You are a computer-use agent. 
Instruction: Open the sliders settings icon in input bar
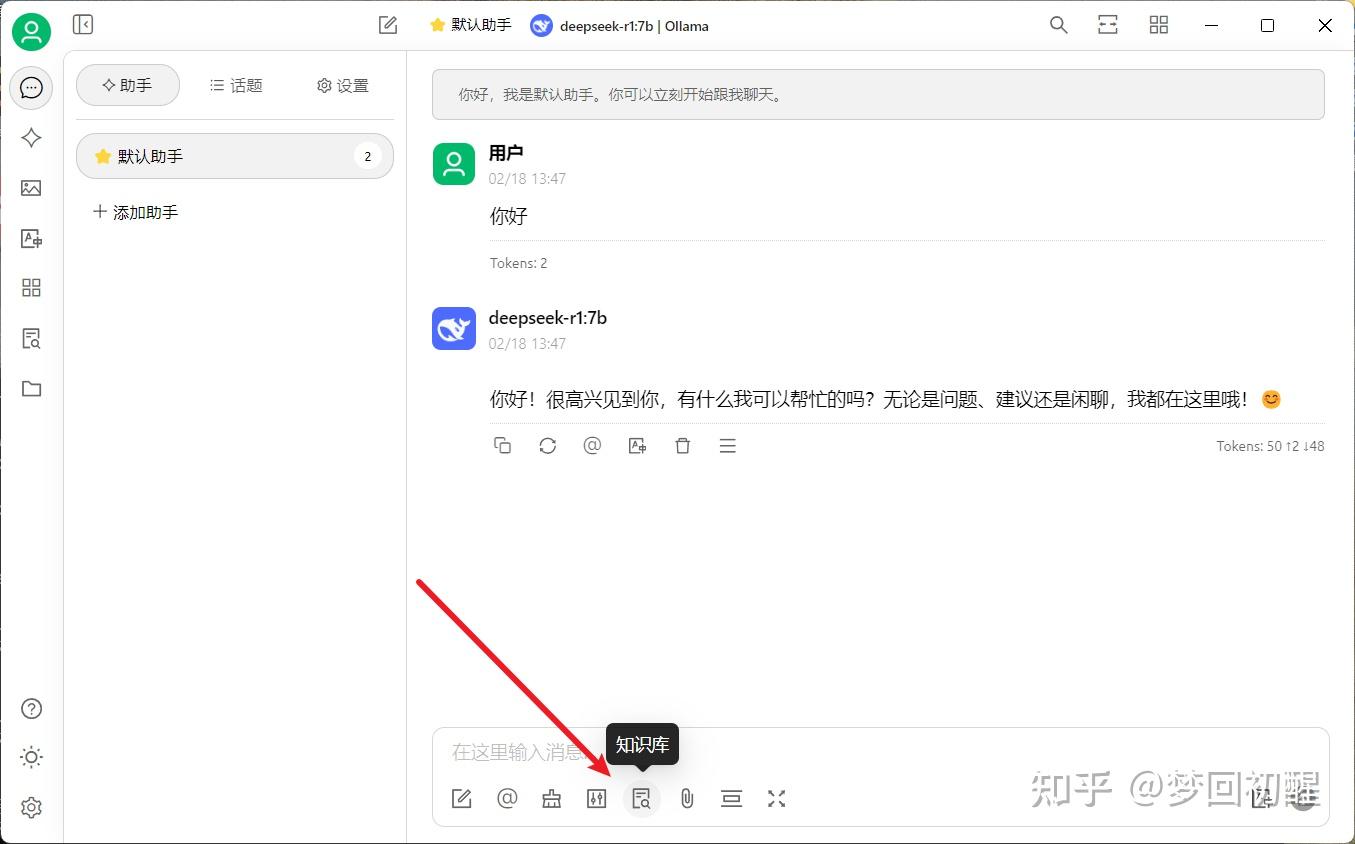[597, 799]
